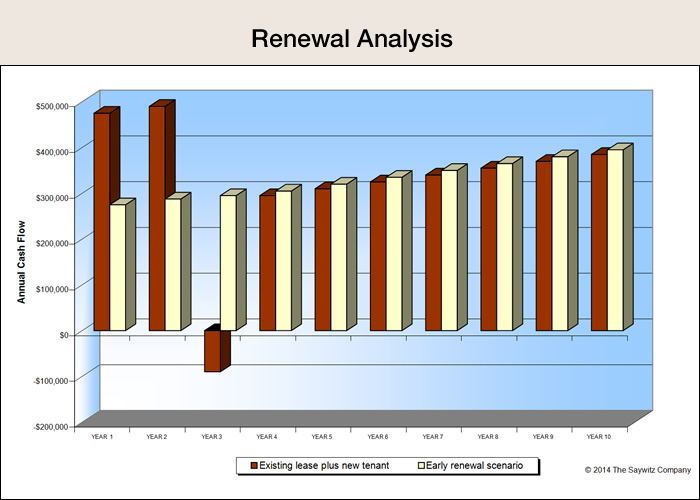Select Year 2 early renewal cream bar
This screenshot has height=500, width=700.
(x=173, y=265)
